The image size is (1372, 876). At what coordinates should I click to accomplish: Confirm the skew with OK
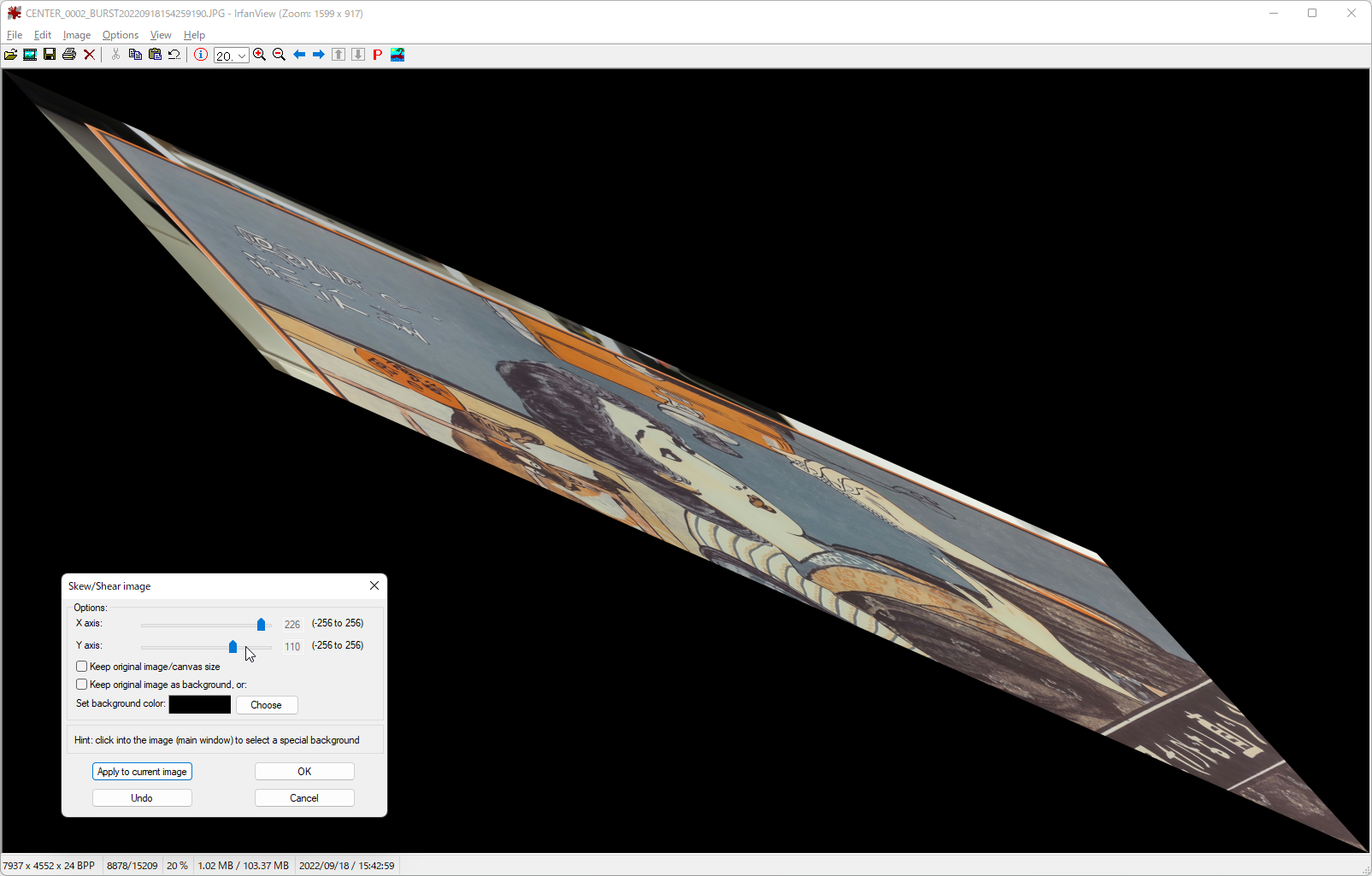(304, 772)
